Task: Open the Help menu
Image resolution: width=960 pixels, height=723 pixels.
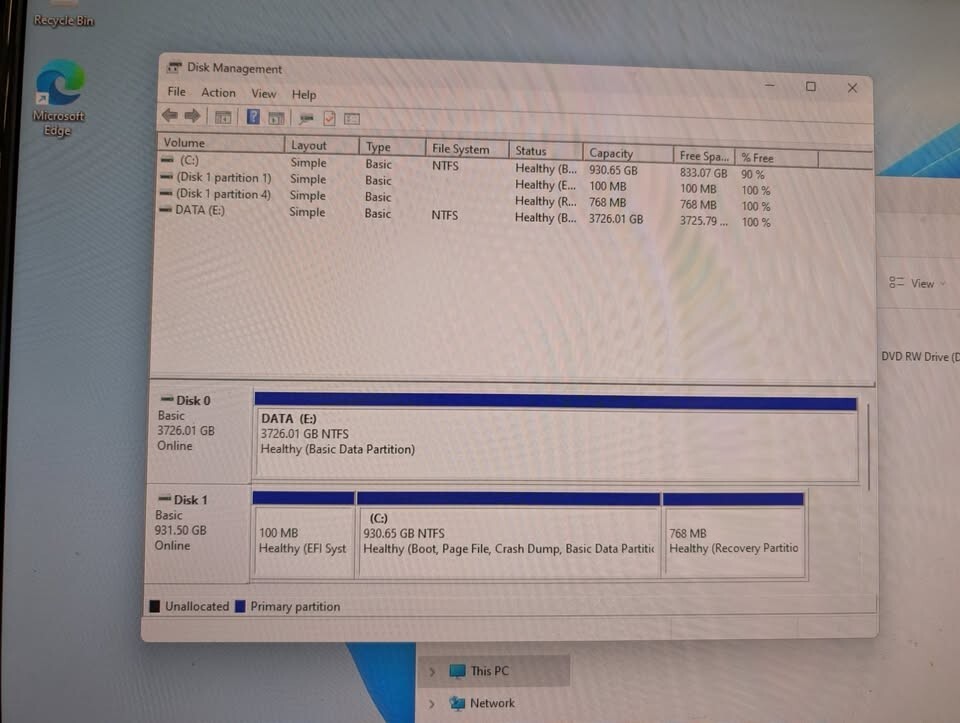Action: 304,95
